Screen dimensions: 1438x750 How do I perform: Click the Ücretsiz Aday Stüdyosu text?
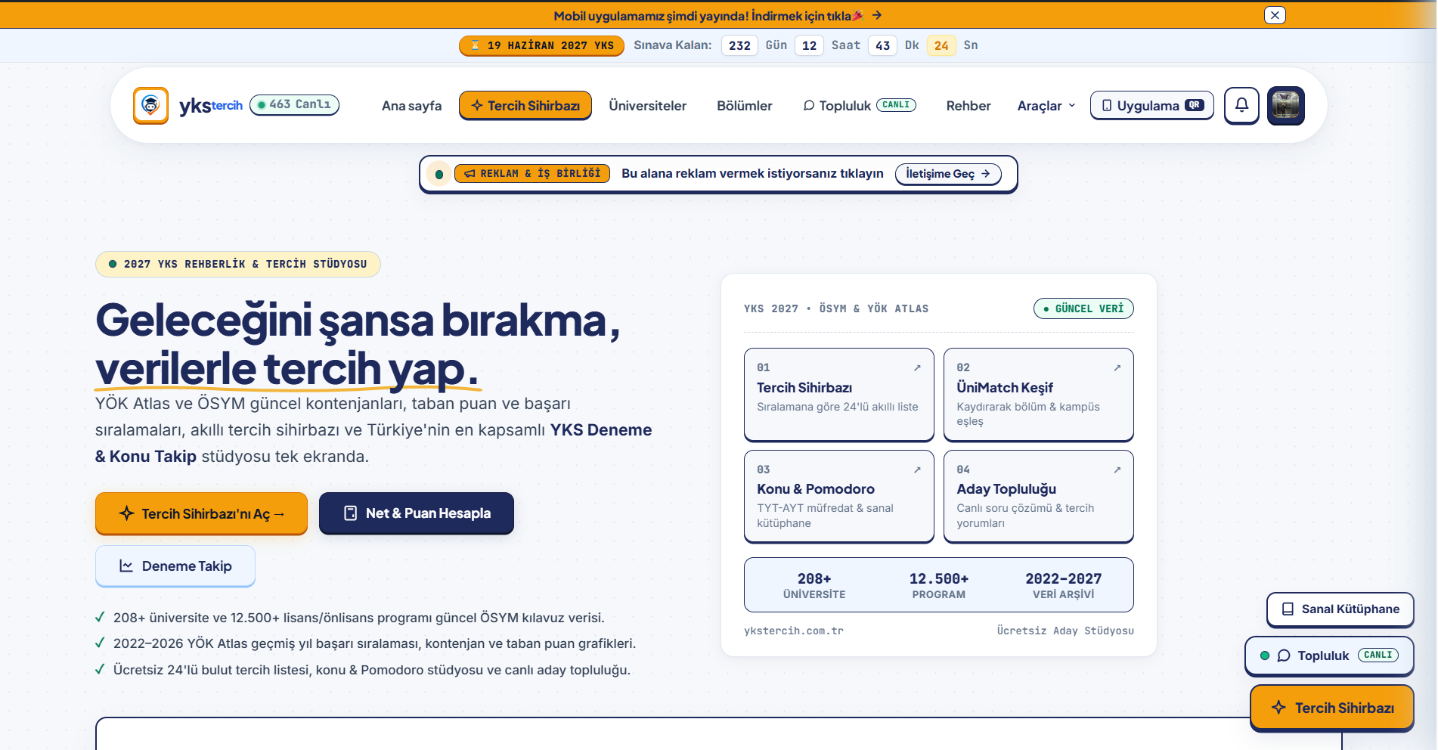coord(1065,631)
